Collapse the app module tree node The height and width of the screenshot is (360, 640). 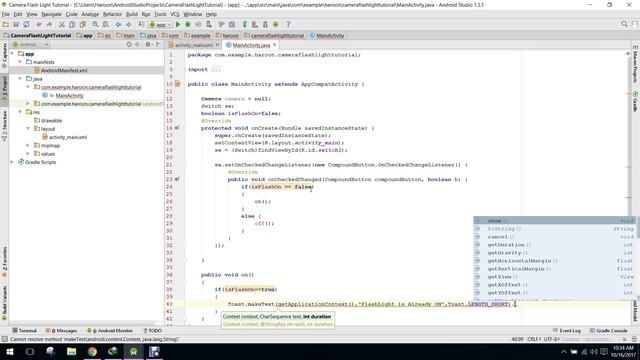[12, 53]
